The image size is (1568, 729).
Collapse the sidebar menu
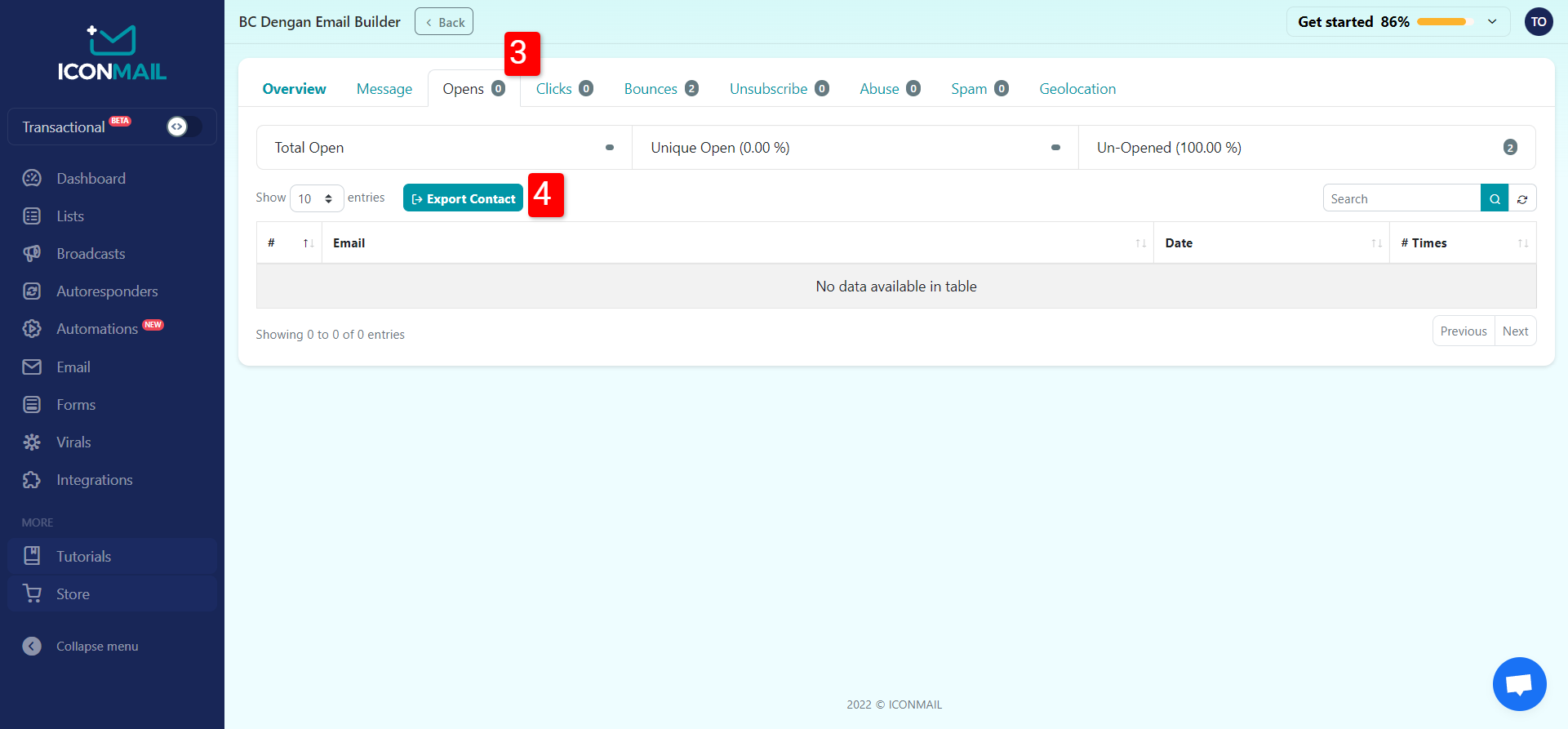tap(32, 647)
